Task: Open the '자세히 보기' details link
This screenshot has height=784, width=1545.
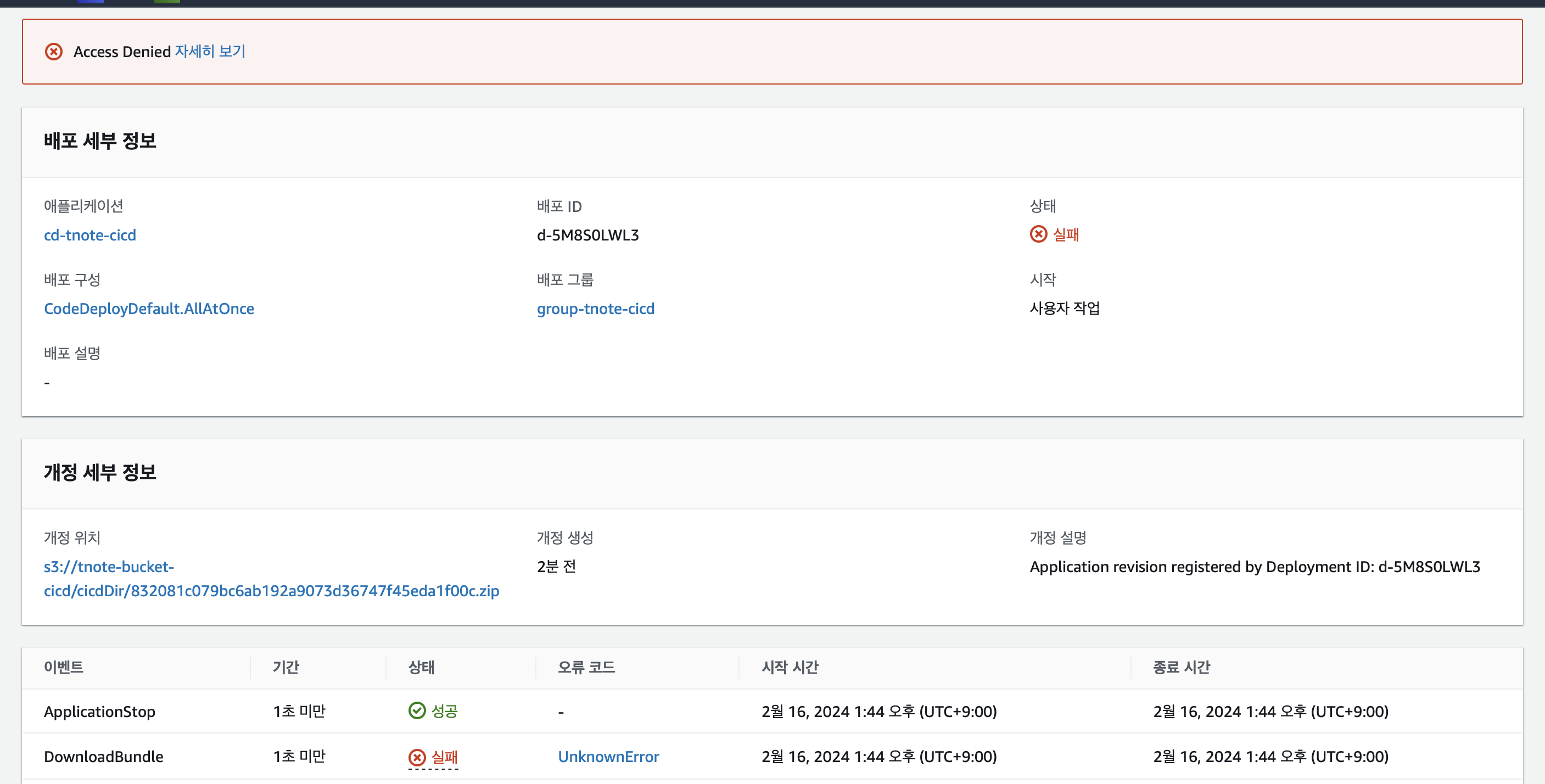Action: [x=210, y=52]
